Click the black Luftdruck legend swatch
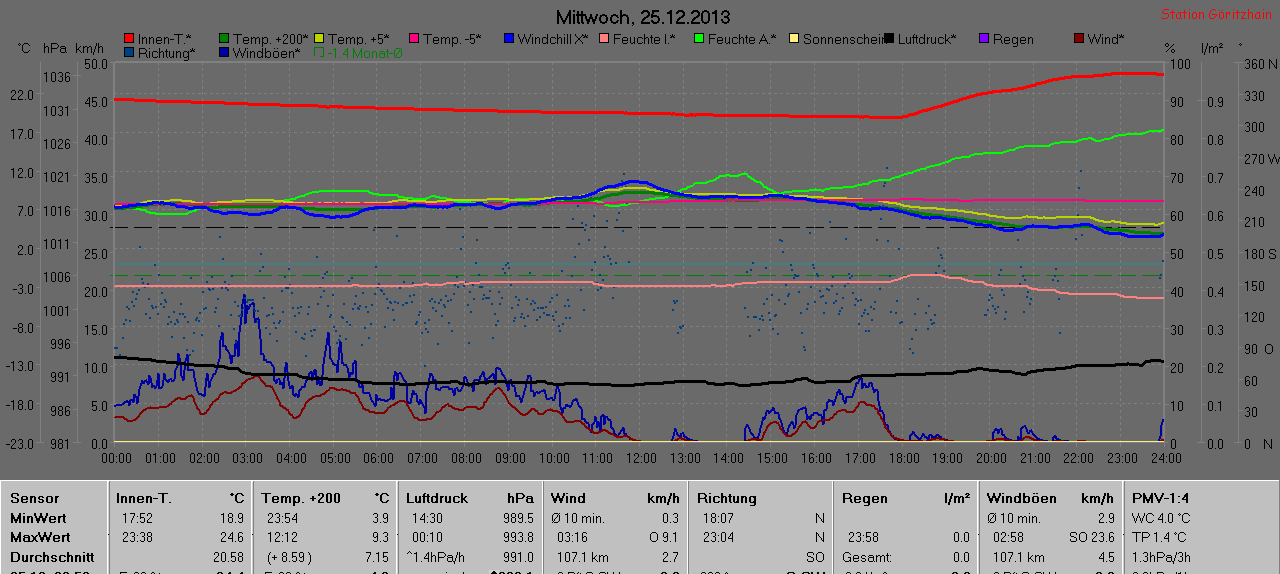The width and height of the screenshot is (1280, 574). (x=890, y=39)
